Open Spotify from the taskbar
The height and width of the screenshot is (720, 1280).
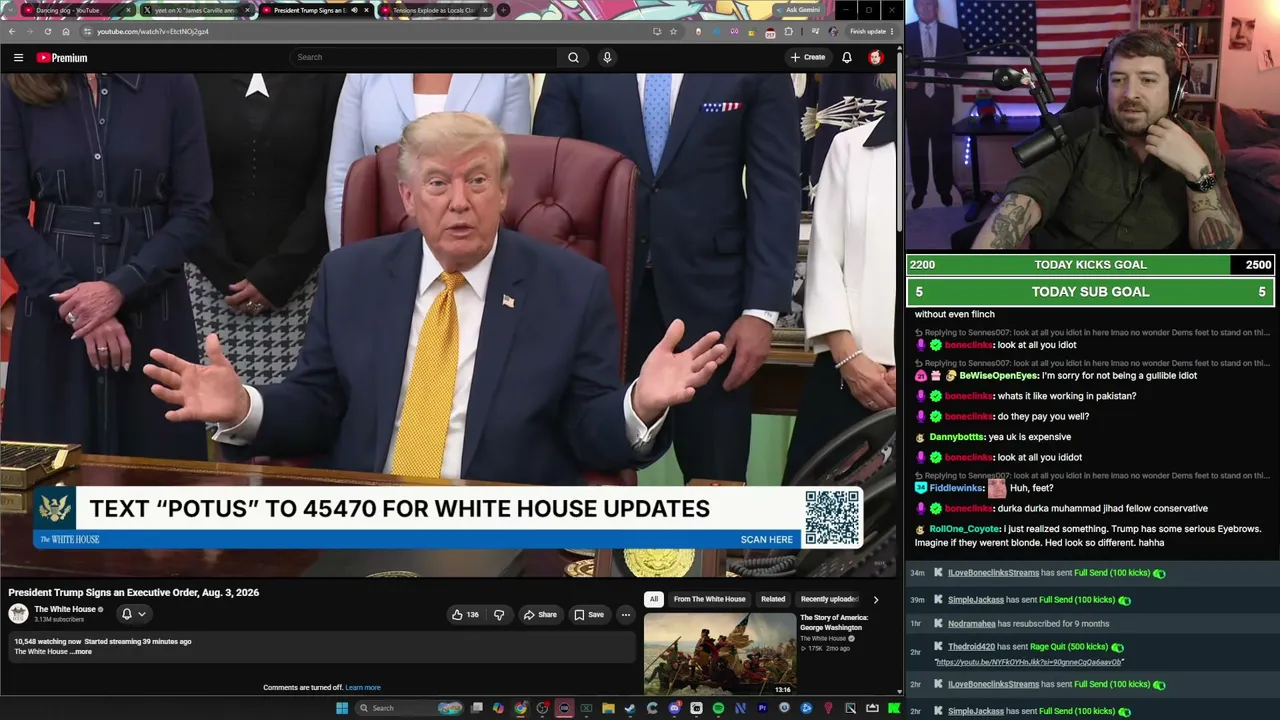(x=718, y=708)
